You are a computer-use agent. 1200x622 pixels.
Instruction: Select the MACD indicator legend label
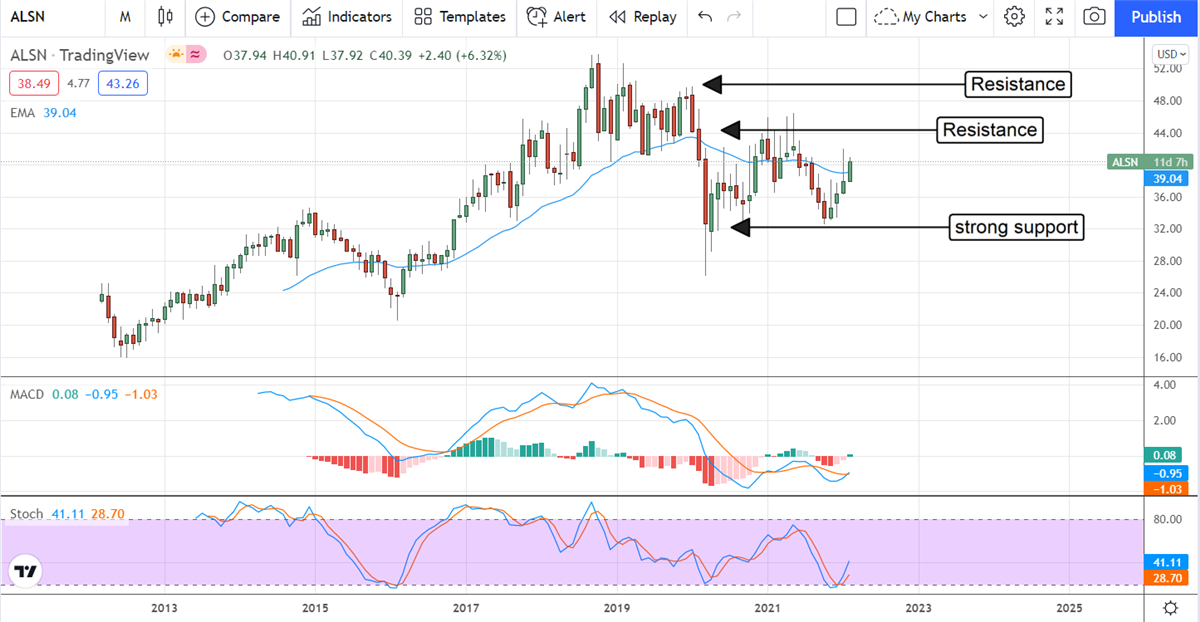[27, 394]
